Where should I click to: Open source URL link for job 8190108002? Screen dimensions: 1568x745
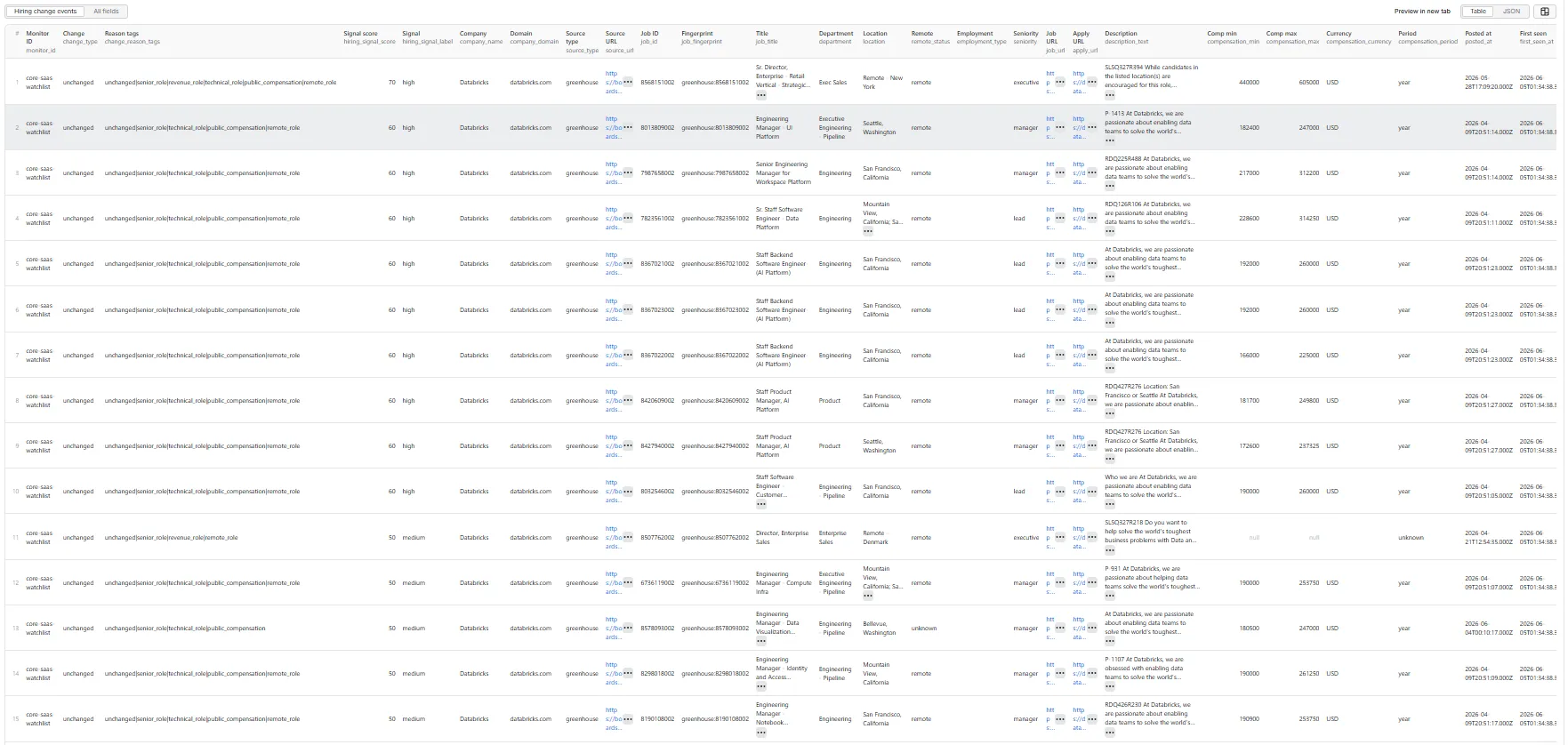coord(613,718)
